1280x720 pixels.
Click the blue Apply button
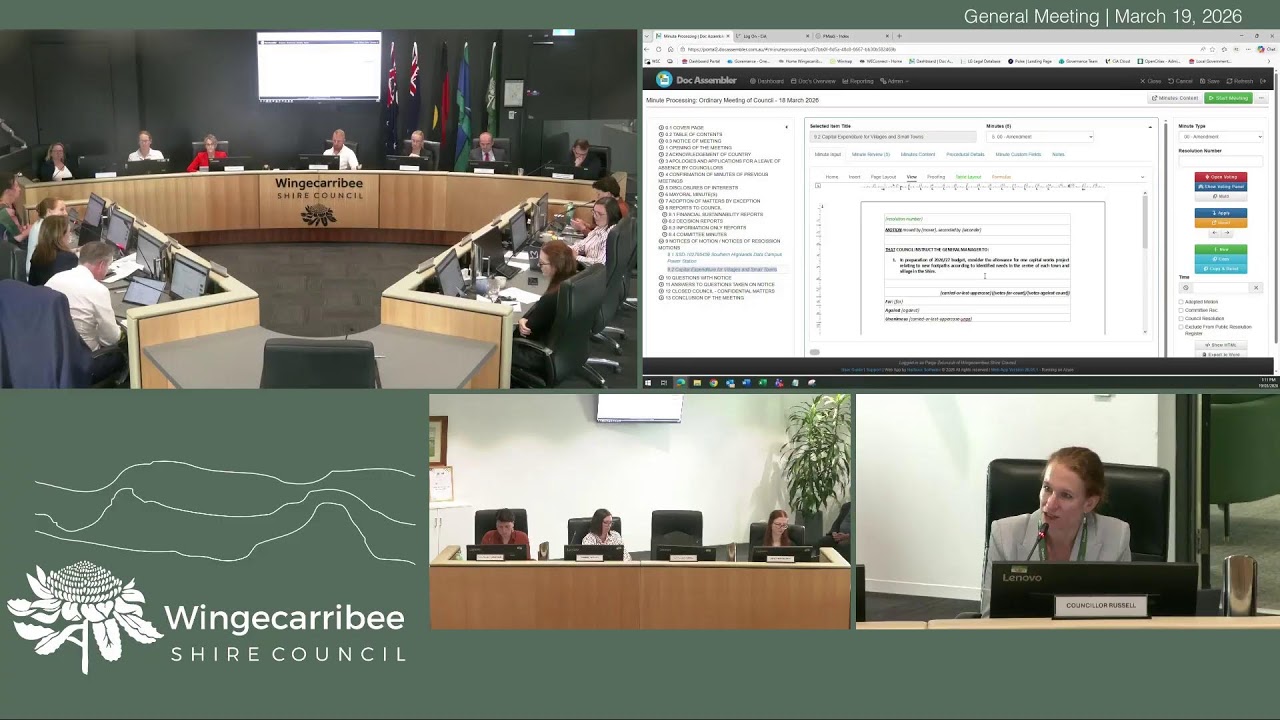point(1221,213)
